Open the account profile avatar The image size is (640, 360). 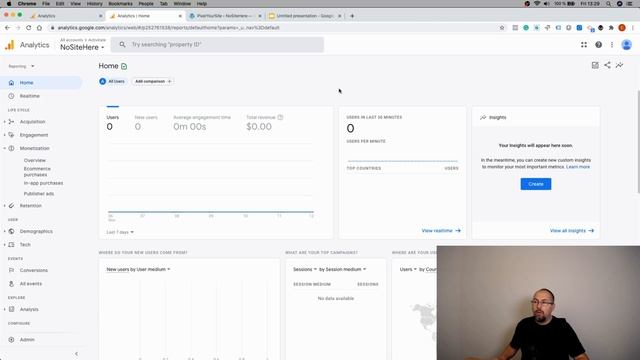click(627, 45)
